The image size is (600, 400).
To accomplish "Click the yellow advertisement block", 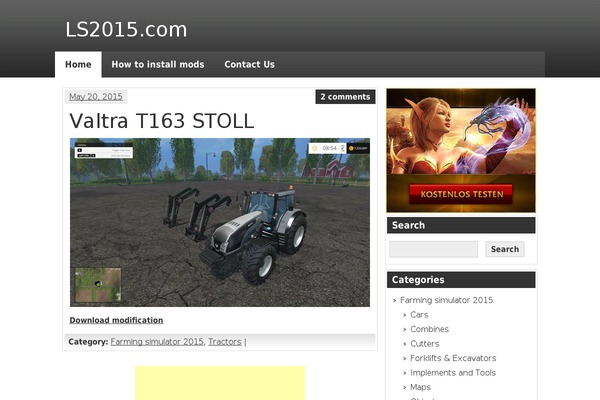I will pyautogui.click(x=220, y=383).
